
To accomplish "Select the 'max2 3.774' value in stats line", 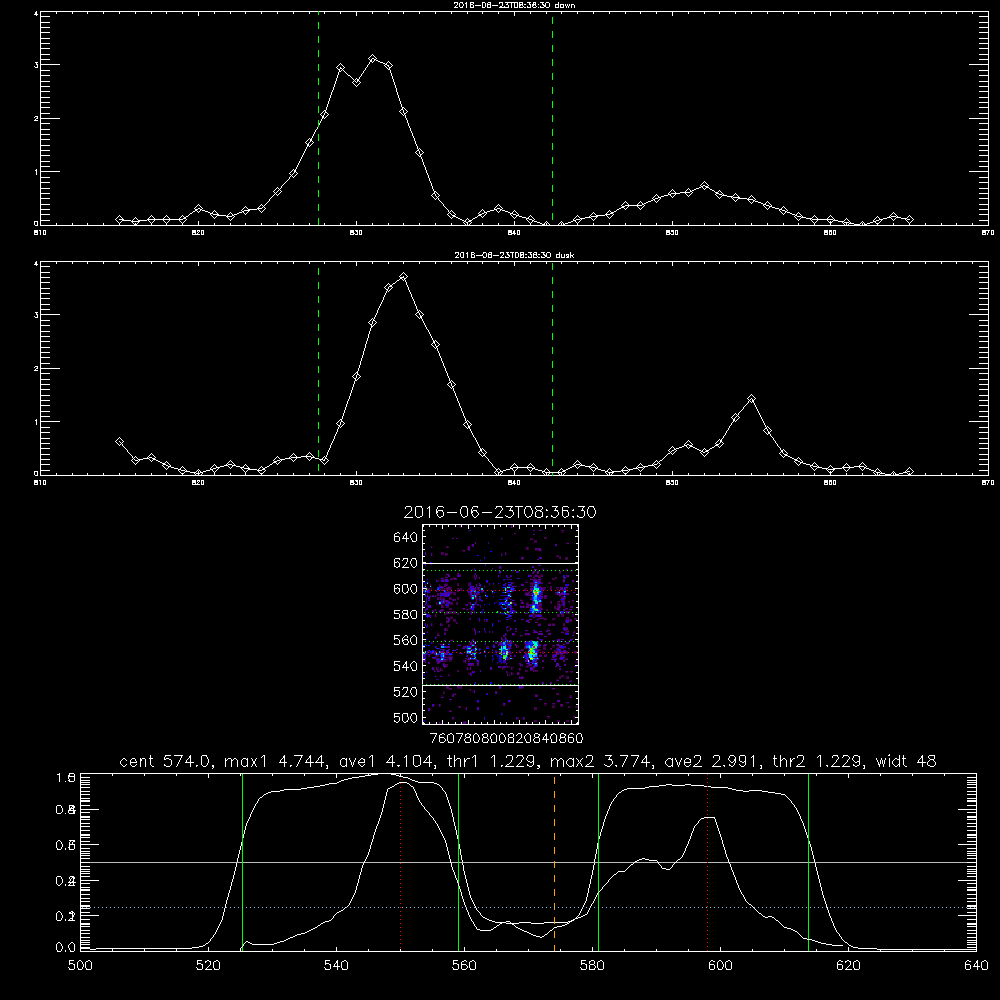I will tap(601, 761).
